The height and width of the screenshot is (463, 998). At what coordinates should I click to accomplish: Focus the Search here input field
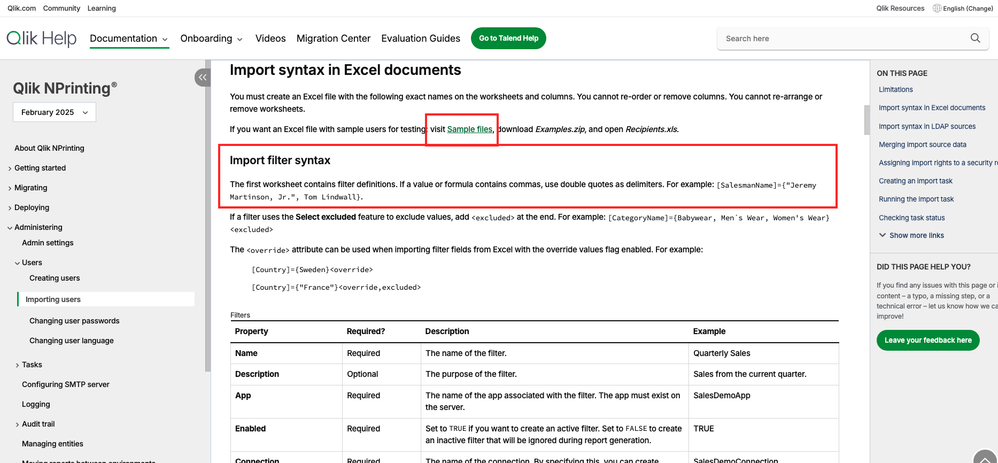tap(843, 38)
